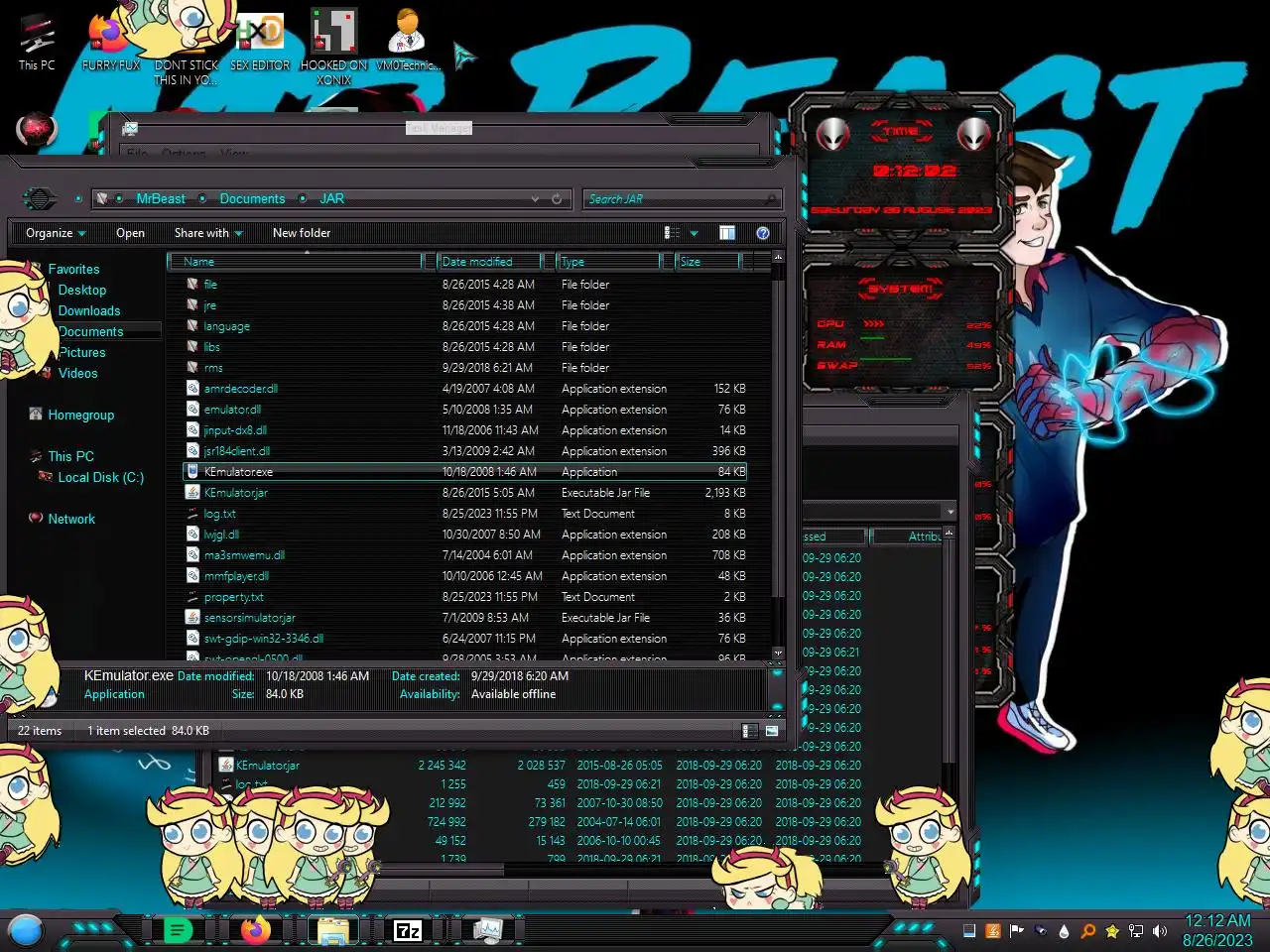Viewport: 1270px width, 952px height.
Task: Click the JAR breadcrumb segment
Action: [331, 199]
